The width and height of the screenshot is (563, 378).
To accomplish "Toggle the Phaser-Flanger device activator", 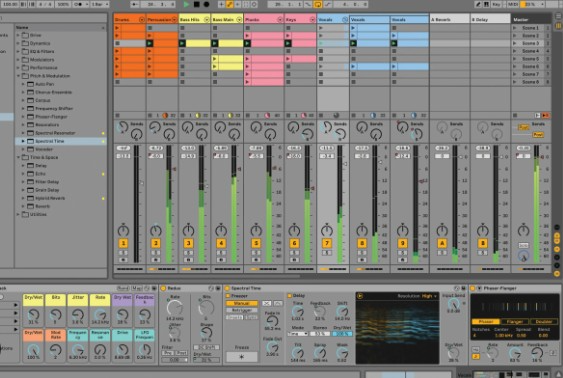I will 473,288.
